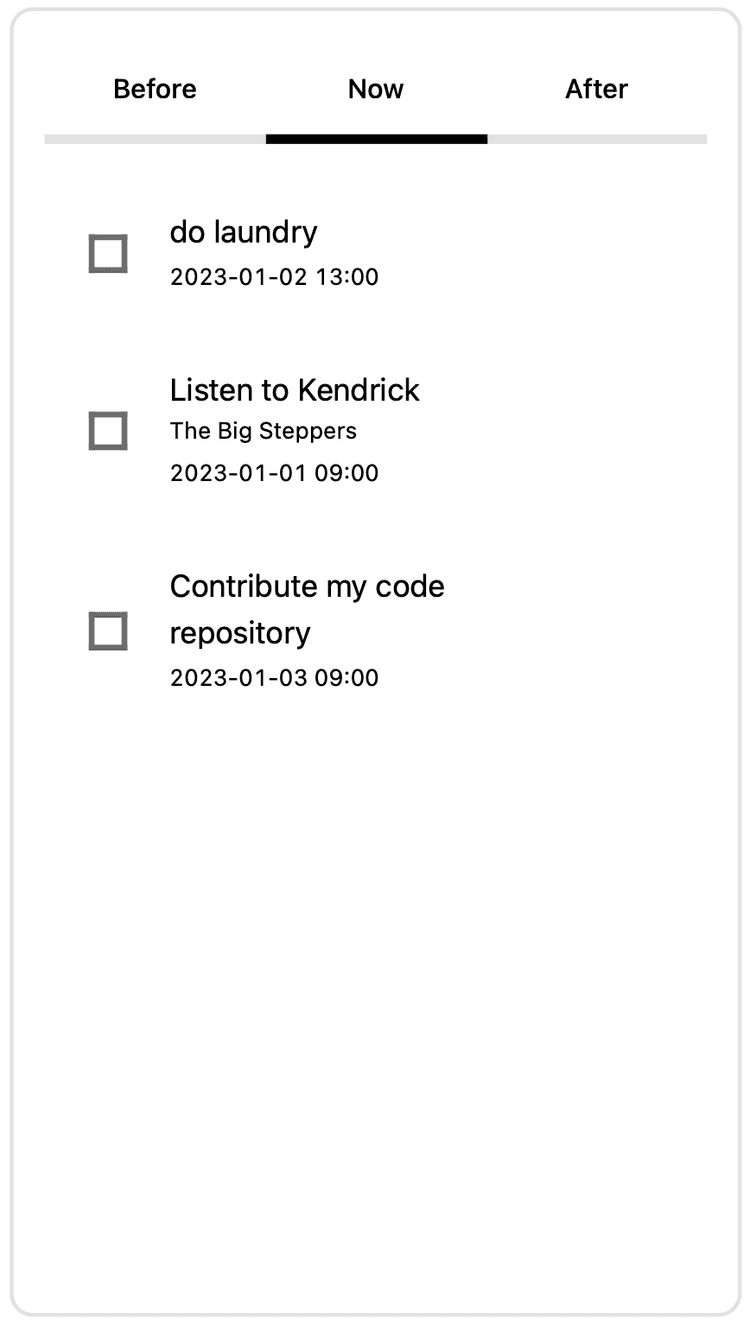Click the black indicator under Now
Viewport: 750px width, 1325px height.
(376, 139)
